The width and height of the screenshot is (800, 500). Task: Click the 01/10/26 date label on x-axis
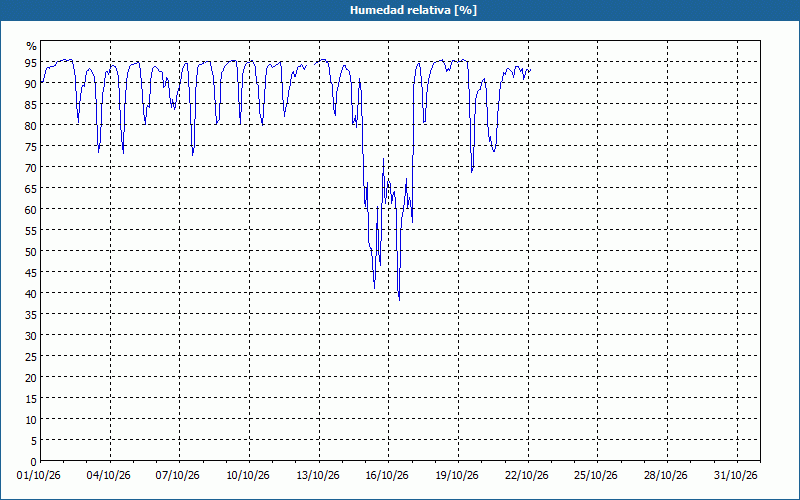[x=39, y=476]
